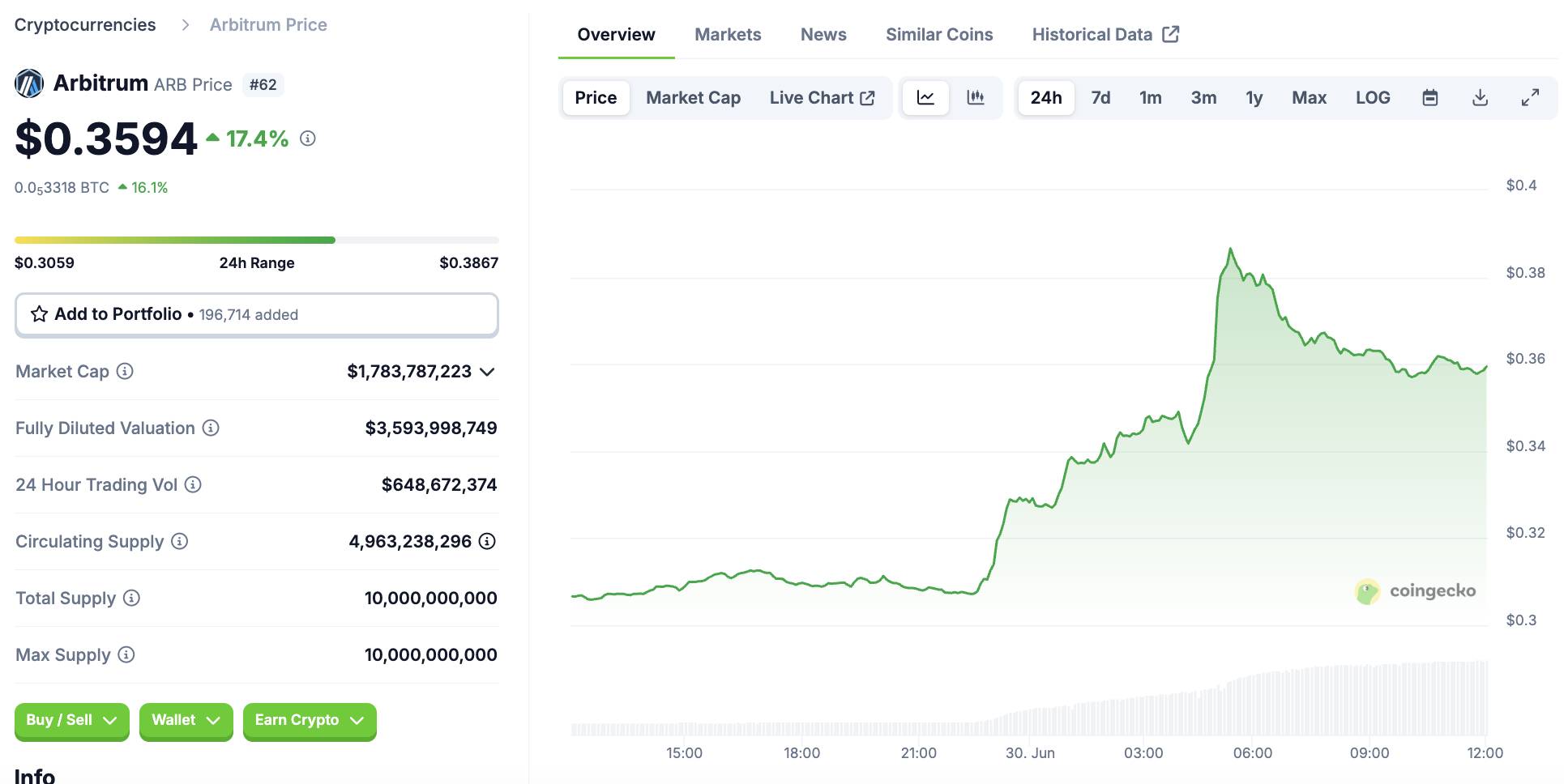The image size is (1564, 784).
Task: Expand chart to fullscreen
Action: coord(1530,98)
